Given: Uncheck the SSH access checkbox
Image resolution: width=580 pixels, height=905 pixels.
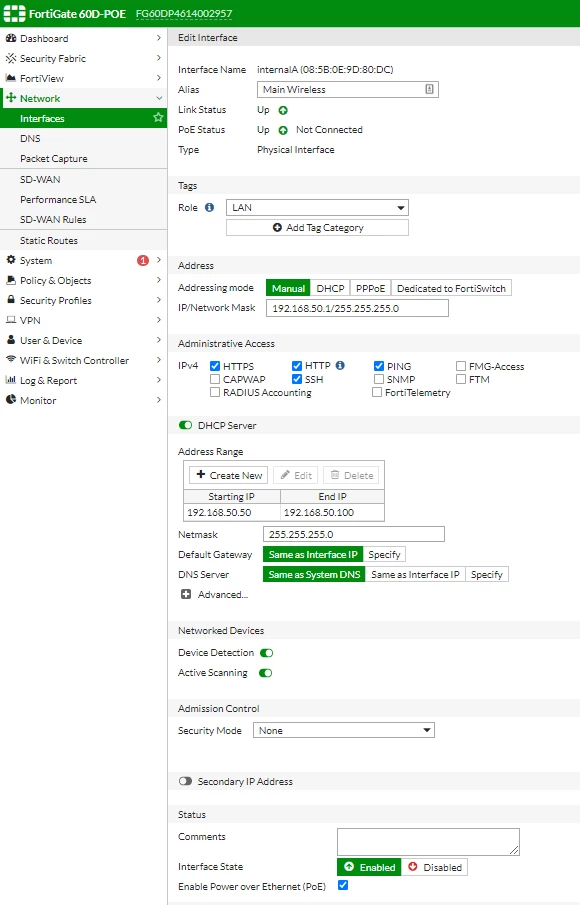Looking at the screenshot, I should (x=297, y=379).
